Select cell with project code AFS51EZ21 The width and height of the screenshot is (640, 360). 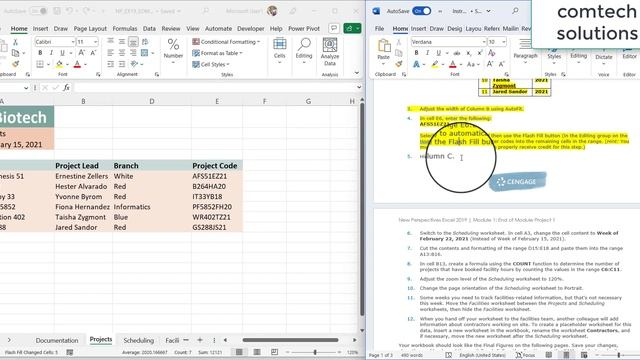tap(217, 176)
